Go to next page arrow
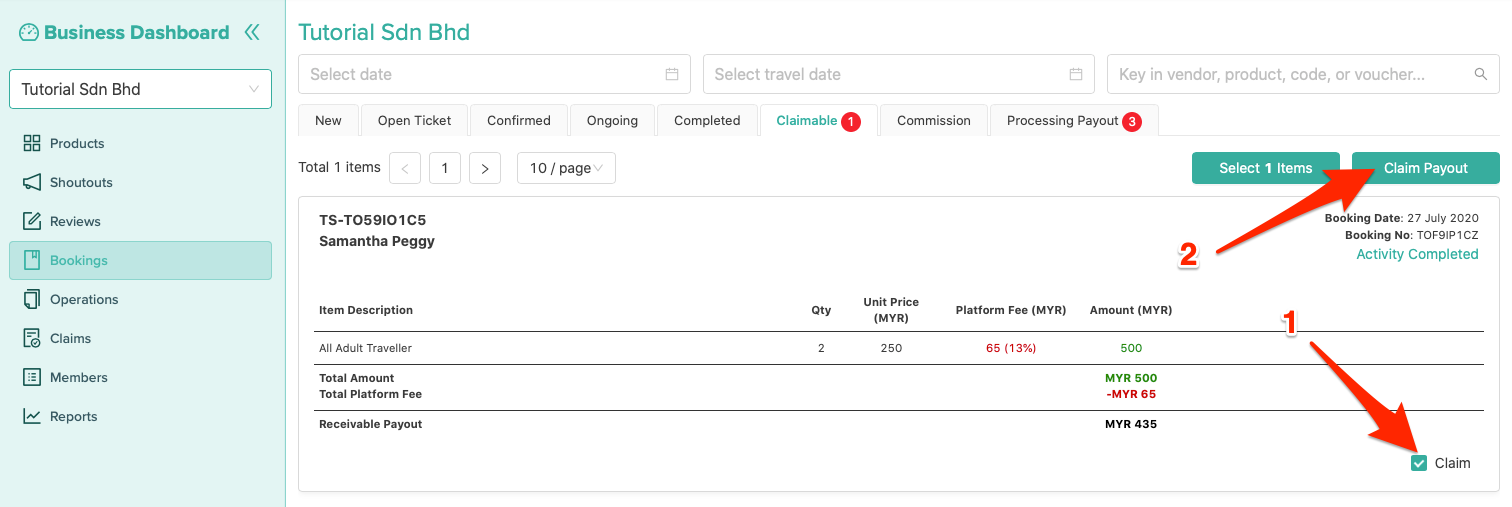The image size is (1512, 507). click(x=484, y=168)
